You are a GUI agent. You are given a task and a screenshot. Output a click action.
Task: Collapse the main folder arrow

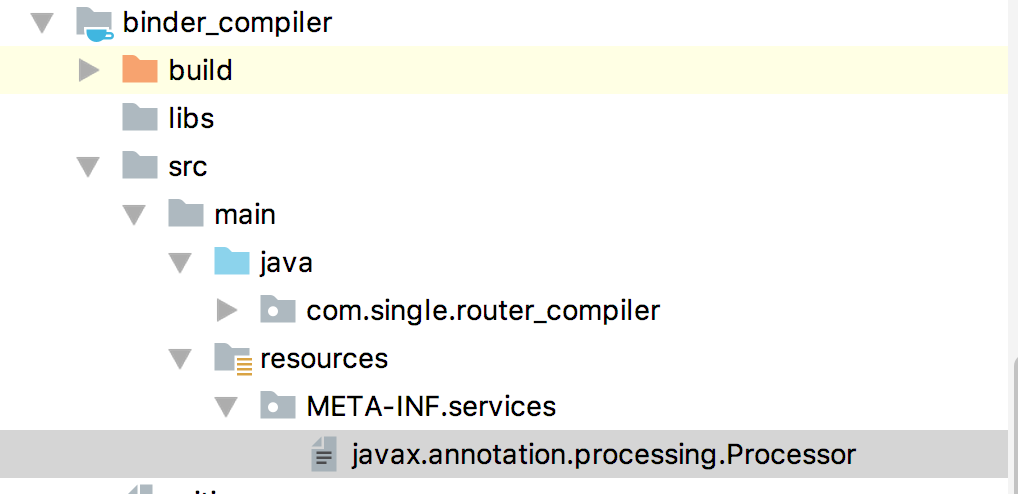point(135,214)
